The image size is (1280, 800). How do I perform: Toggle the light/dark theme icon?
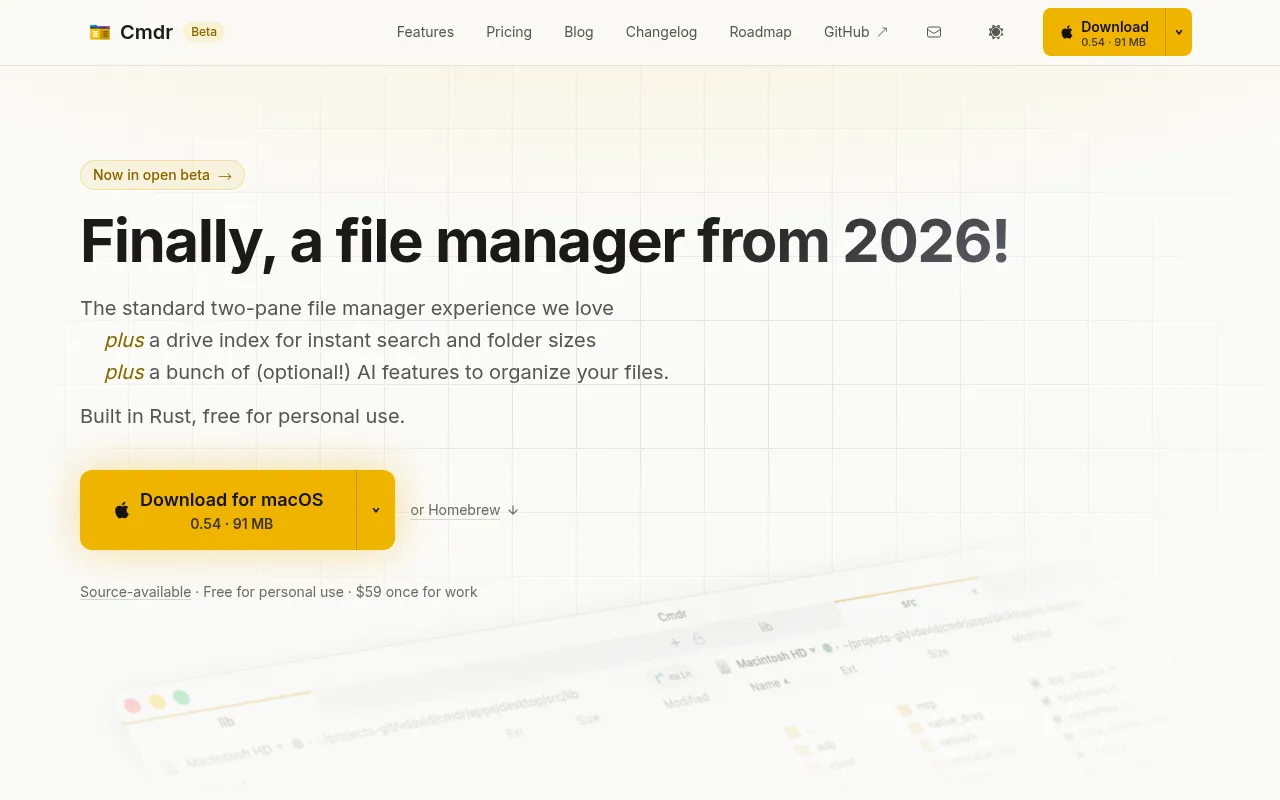(996, 32)
